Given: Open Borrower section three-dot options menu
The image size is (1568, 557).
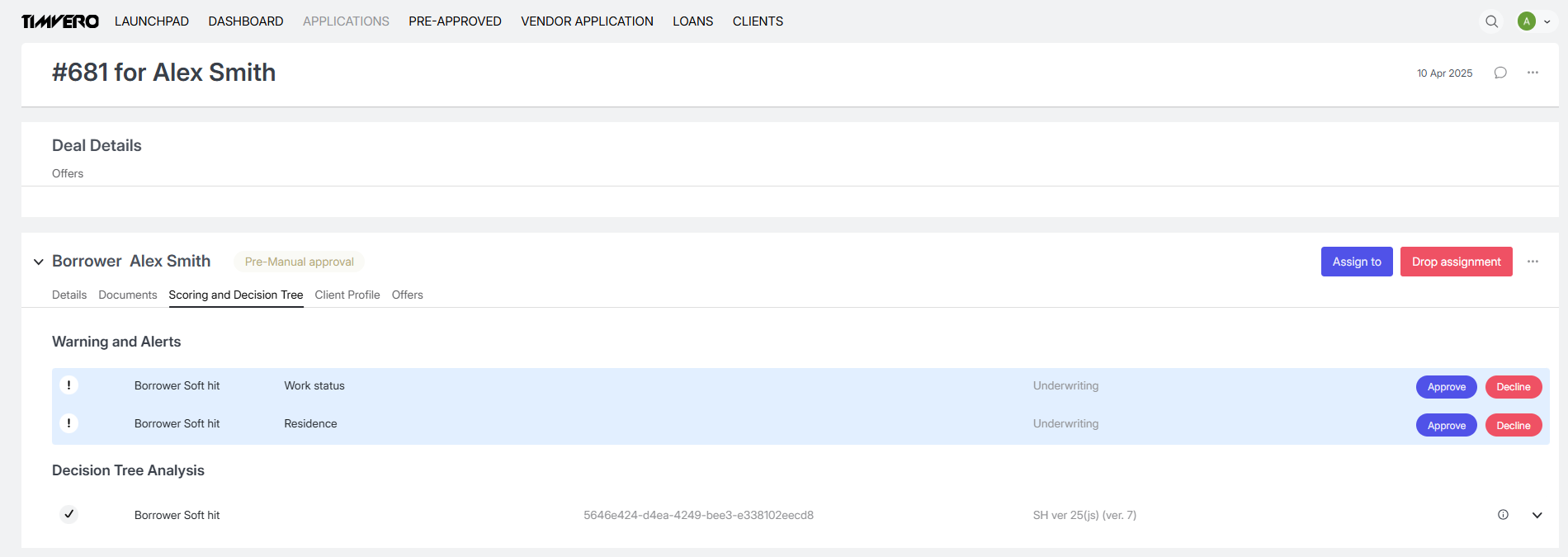Looking at the screenshot, I should (1533, 262).
